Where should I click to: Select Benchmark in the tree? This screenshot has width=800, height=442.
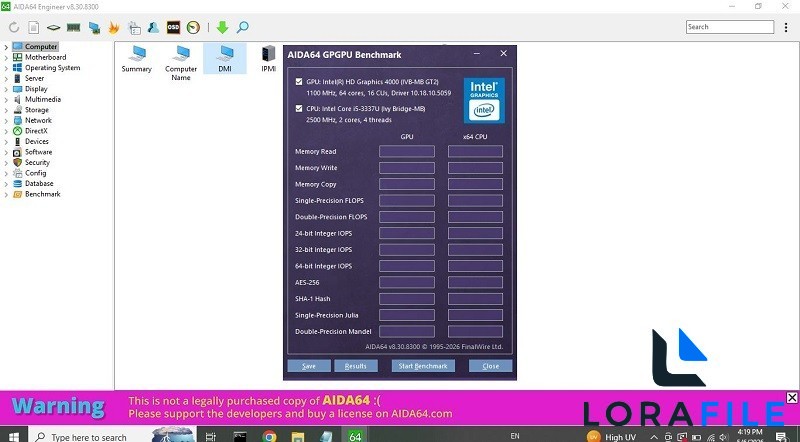click(x=43, y=194)
